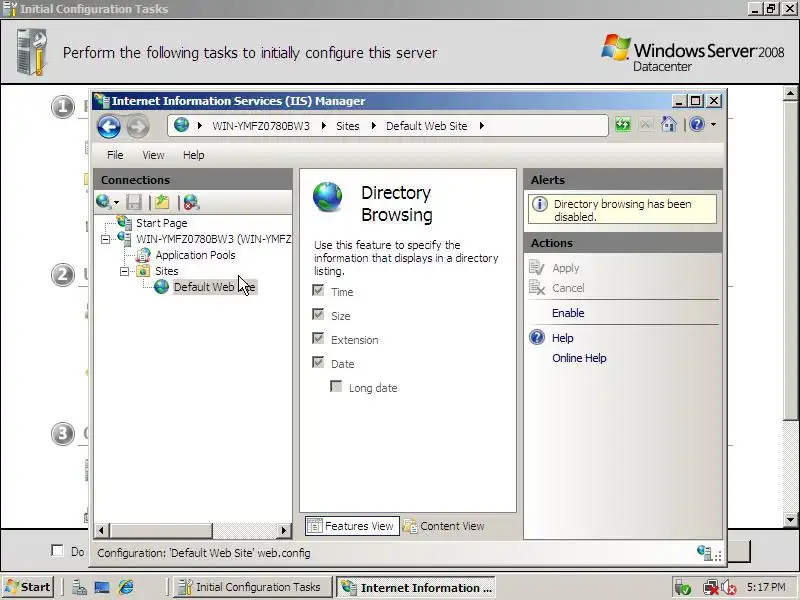
Task: Click the Help question mark icon in Actions
Action: [x=537, y=337]
